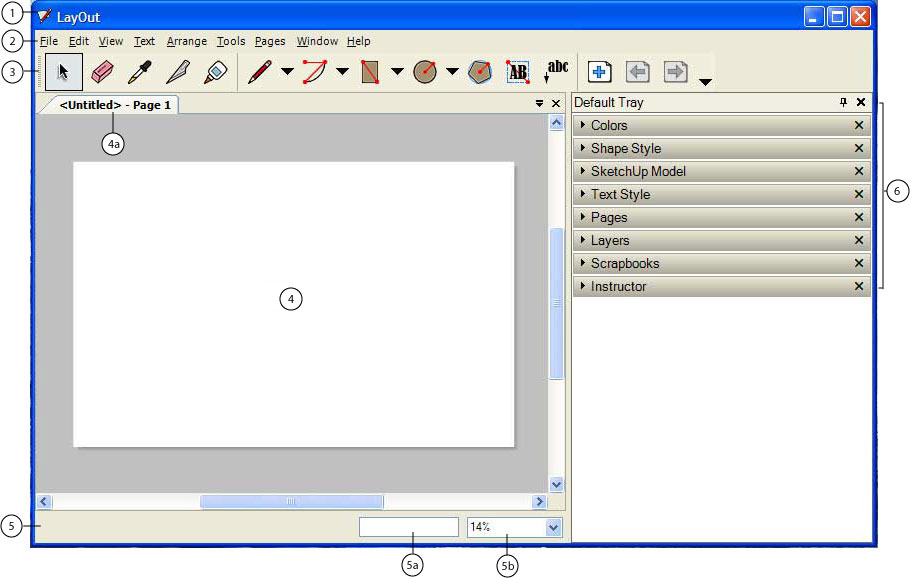This screenshot has width=910, height=578.
Task: Activate the Split knife tool
Action: click(x=178, y=72)
